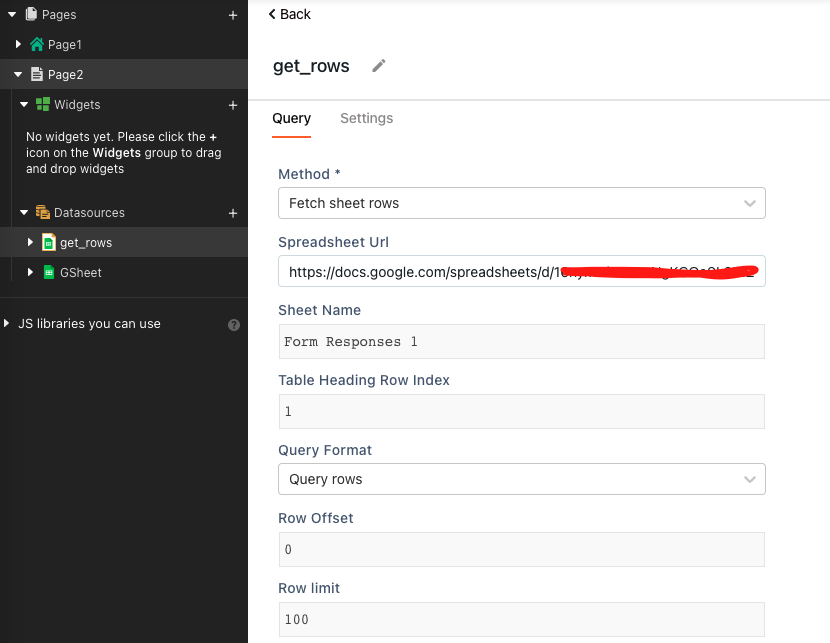Select Page2 in the pages tree
This screenshot has width=830, height=643.
tap(65, 75)
